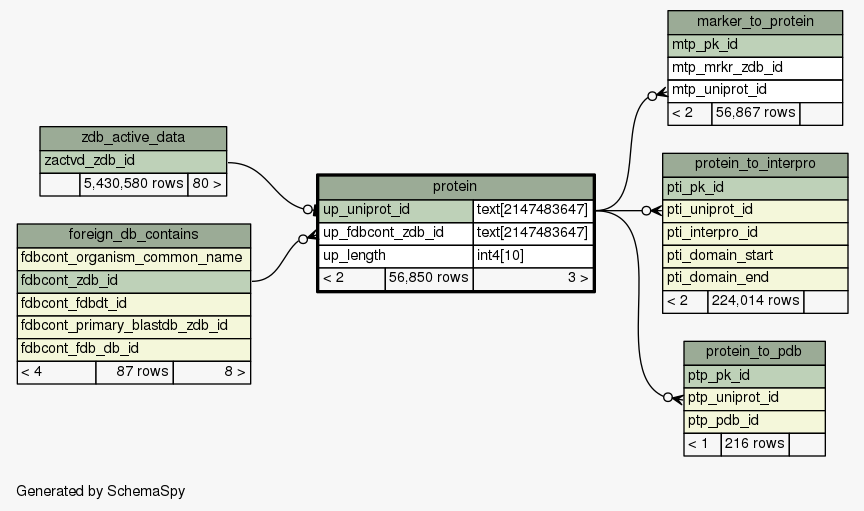Select the pti_domain_end column
This screenshot has height=511, width=864.
(755, 279)
